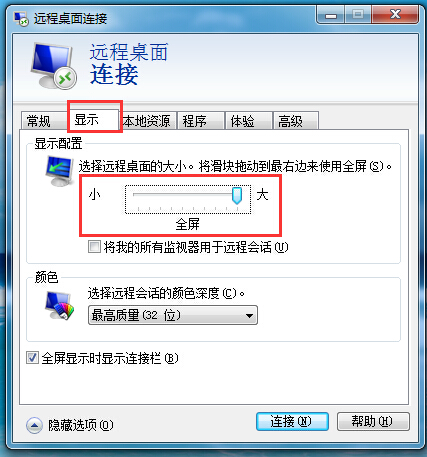
Task: Open the 本地资源 tab
Action: coord(147,121)
